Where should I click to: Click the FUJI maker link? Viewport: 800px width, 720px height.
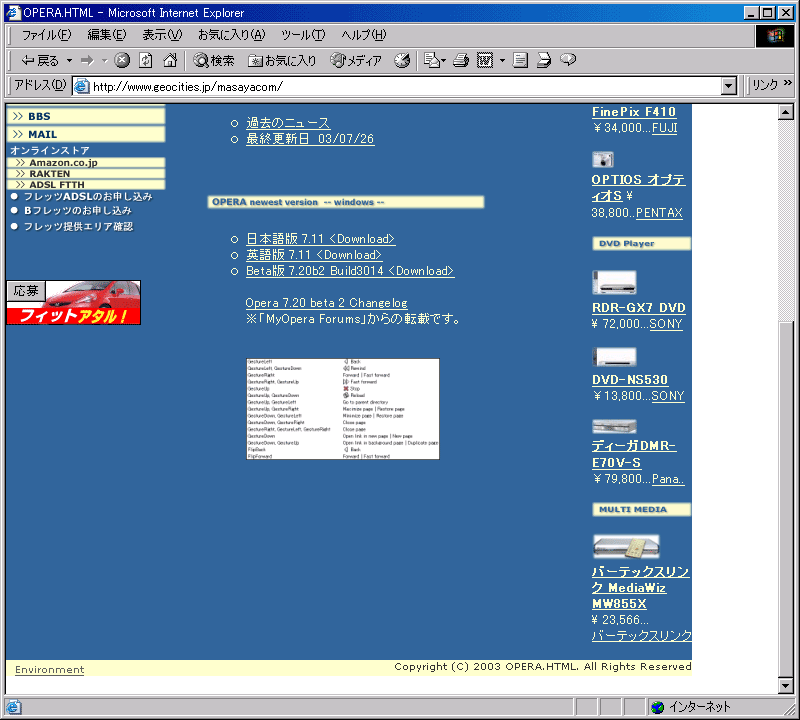point(665,128)
